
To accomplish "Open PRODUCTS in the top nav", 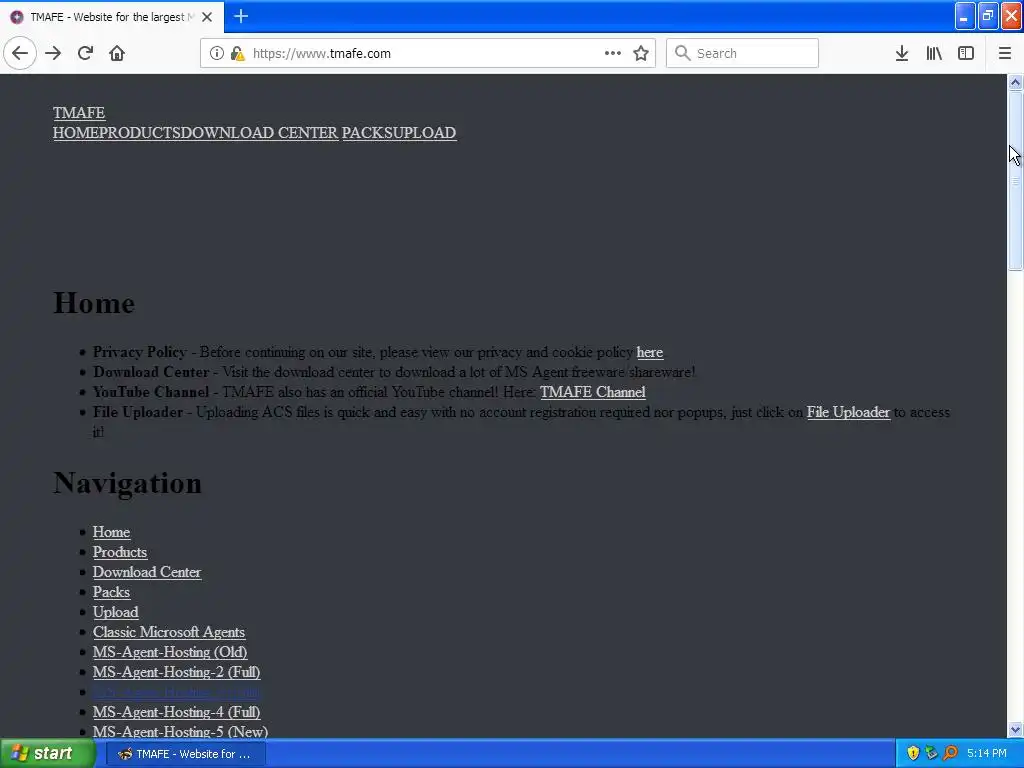I will coord(140,133).
